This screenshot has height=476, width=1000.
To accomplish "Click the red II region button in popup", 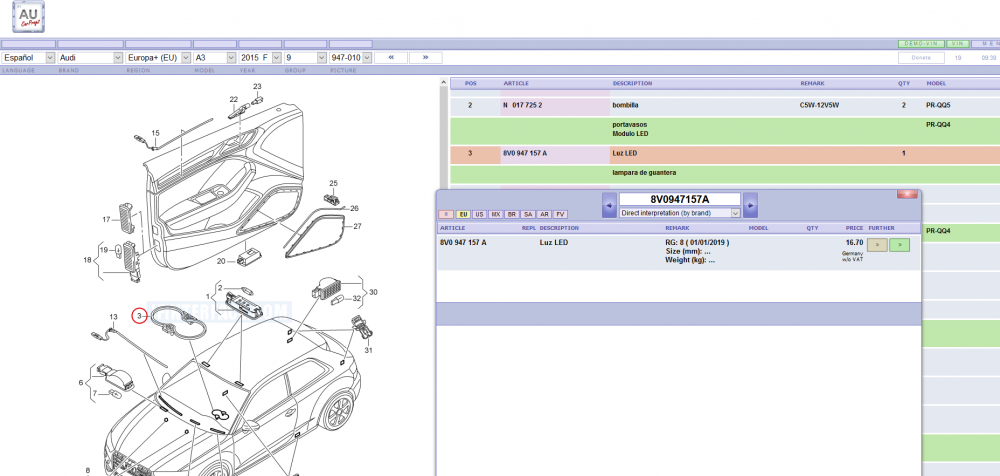I will (x=446, y=215).
